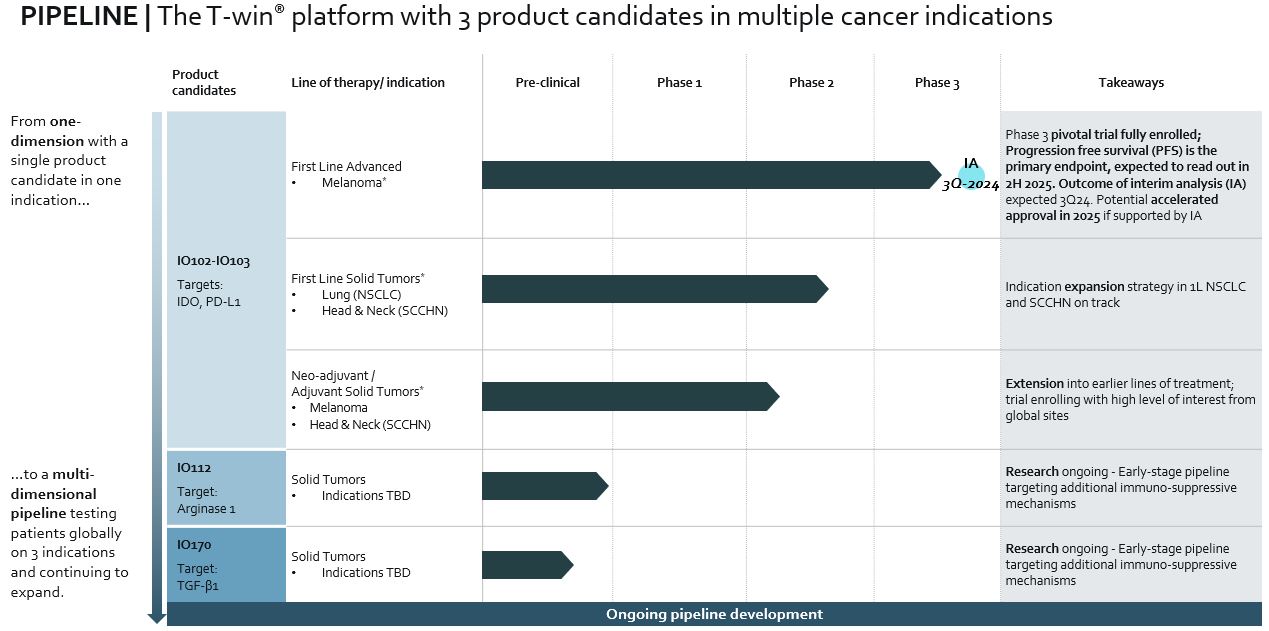
Task: Click the downward arrow tip at left
Action: point(156,616)
